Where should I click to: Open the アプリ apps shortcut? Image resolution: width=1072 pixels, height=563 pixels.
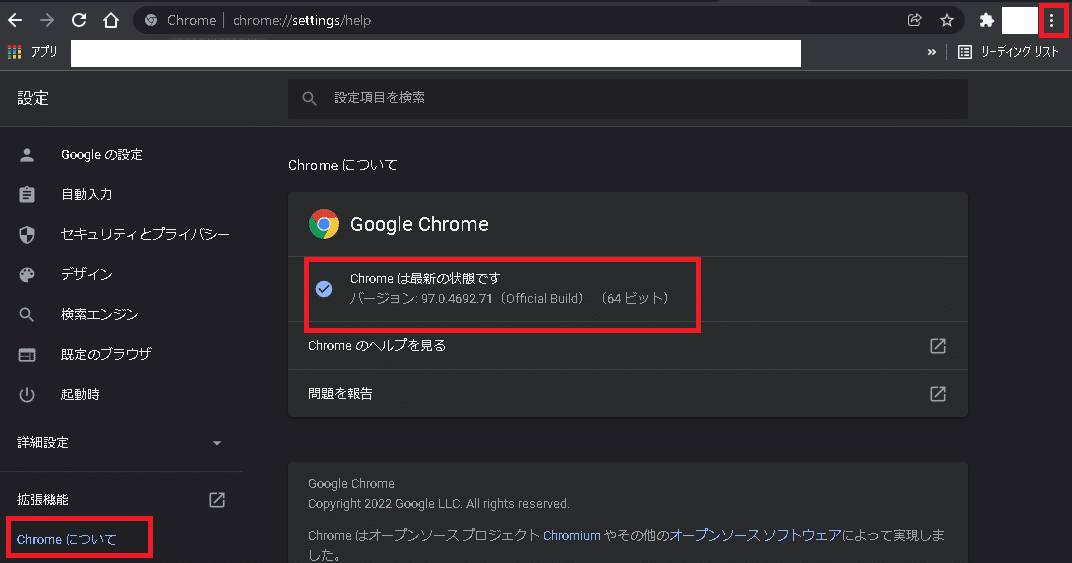coord(32,52)
